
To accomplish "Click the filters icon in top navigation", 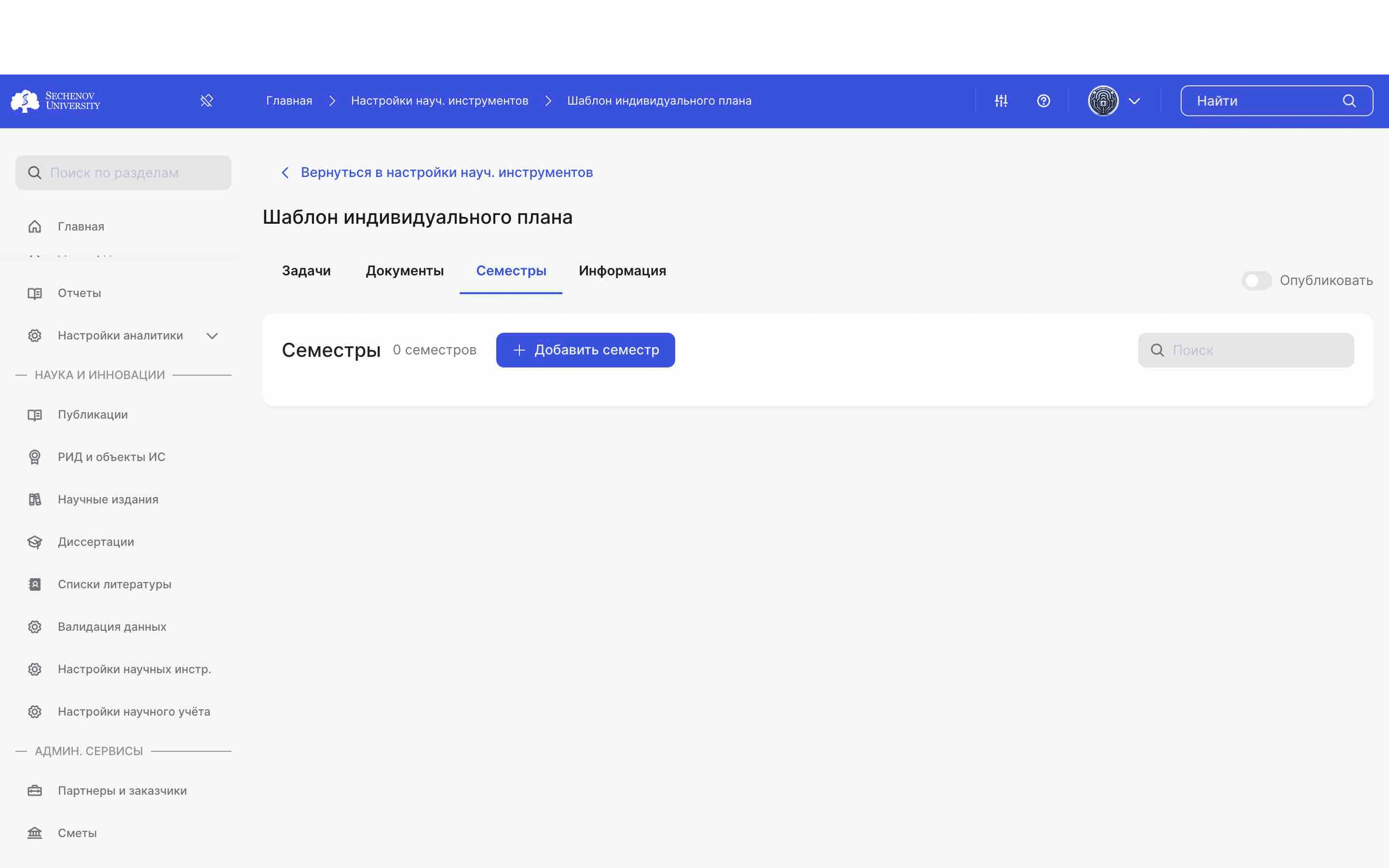I will coord(1000,101).
